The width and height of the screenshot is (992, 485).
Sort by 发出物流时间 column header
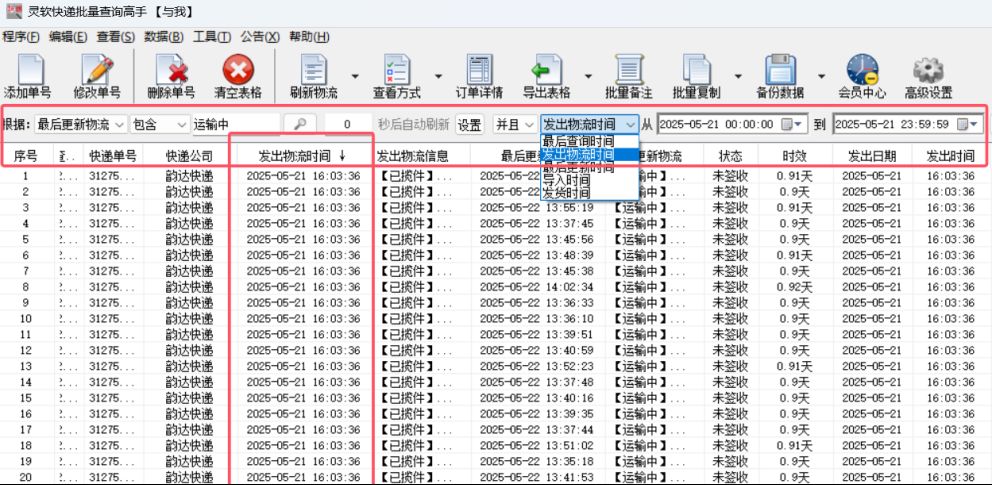click(x=302, y=156)
